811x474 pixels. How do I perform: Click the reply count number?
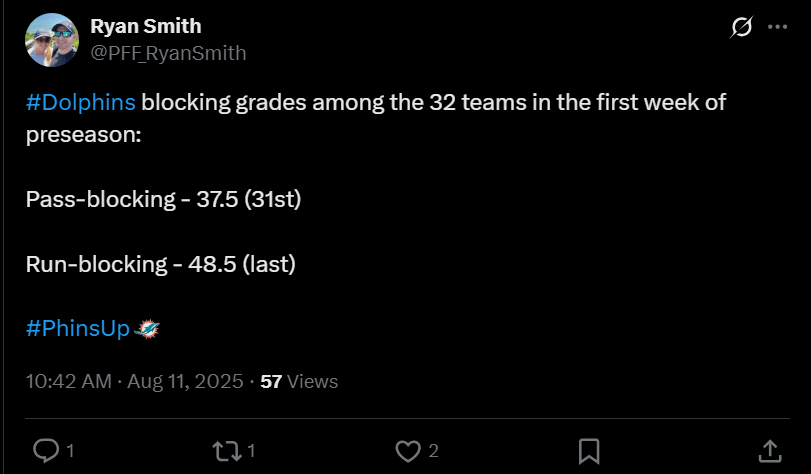[70, 452]
